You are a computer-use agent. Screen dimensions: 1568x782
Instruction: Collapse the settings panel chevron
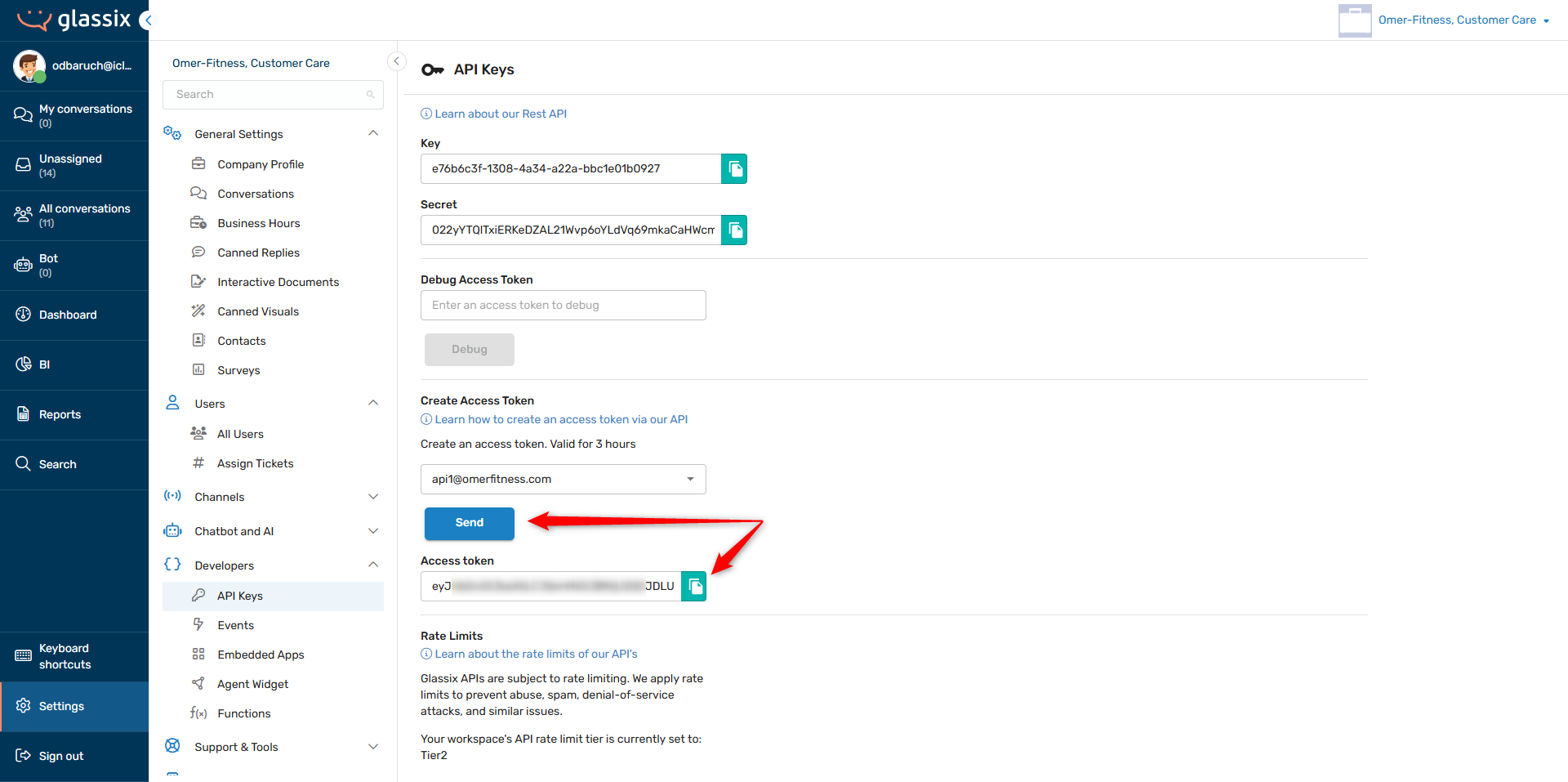(x=396, y=61)
